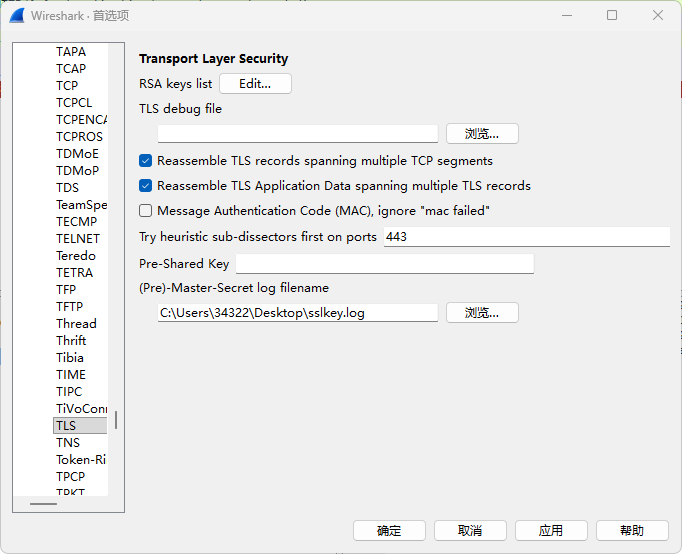This screenshot has width=682, height=554.
Task: Select TiVoConnect protocol entry
Action: coord(81,408)
